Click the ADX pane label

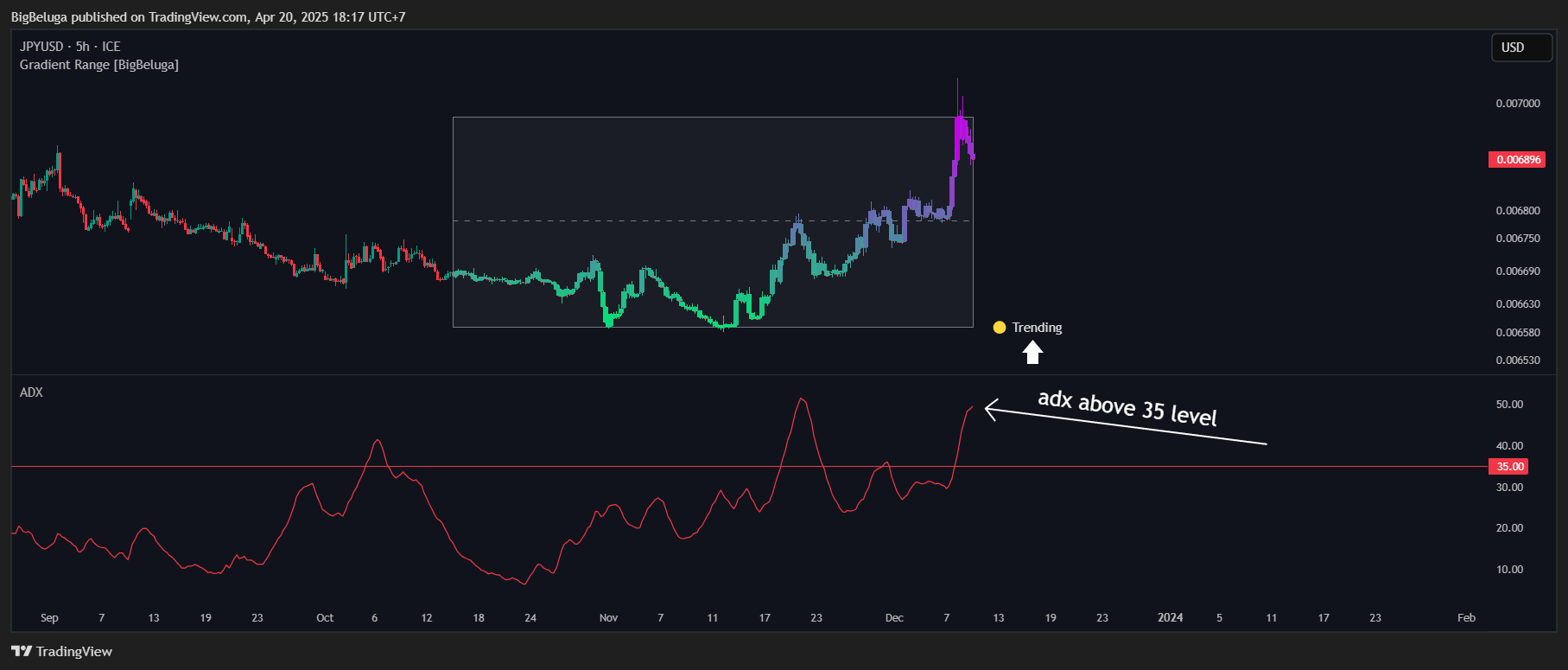pos(31,392)
